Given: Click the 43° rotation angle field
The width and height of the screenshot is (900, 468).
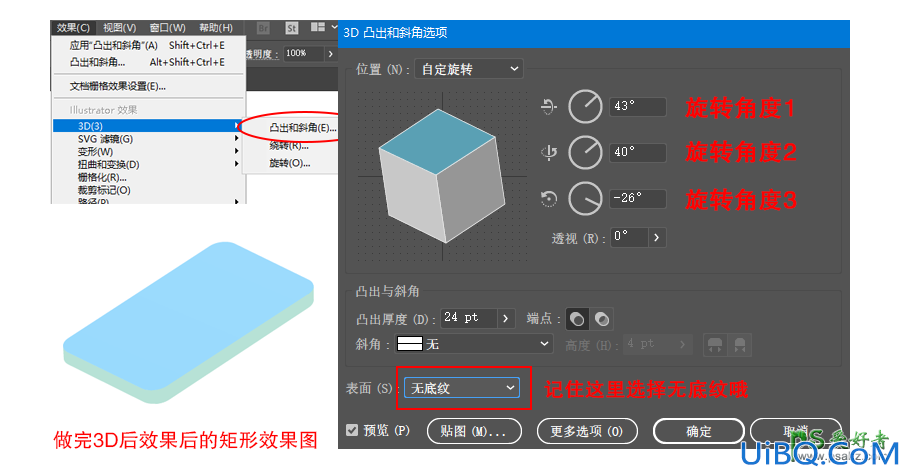Looking at the screenshot, I should 638,106.
